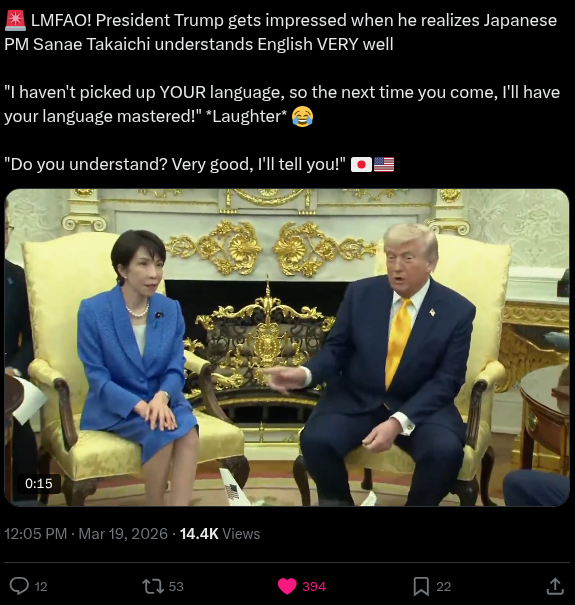Screen dimensions: 575x605
Task: Select the United States flag emoji
Action: [x=384, y=165]
